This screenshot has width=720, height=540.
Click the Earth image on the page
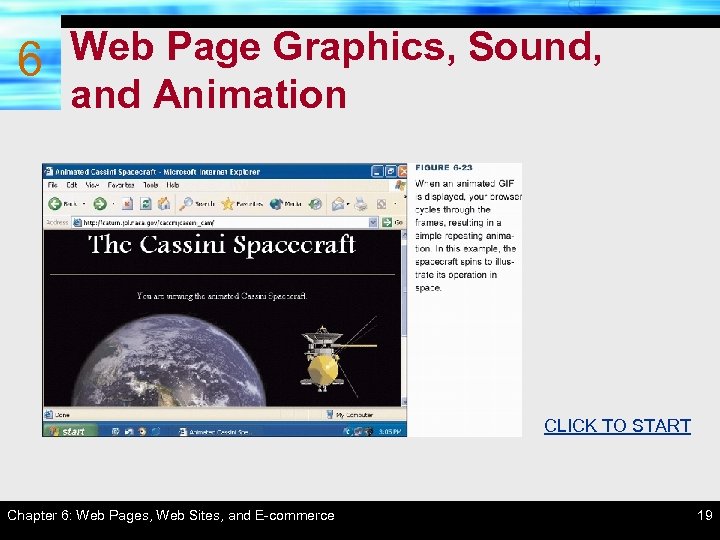tap(169, 361)
